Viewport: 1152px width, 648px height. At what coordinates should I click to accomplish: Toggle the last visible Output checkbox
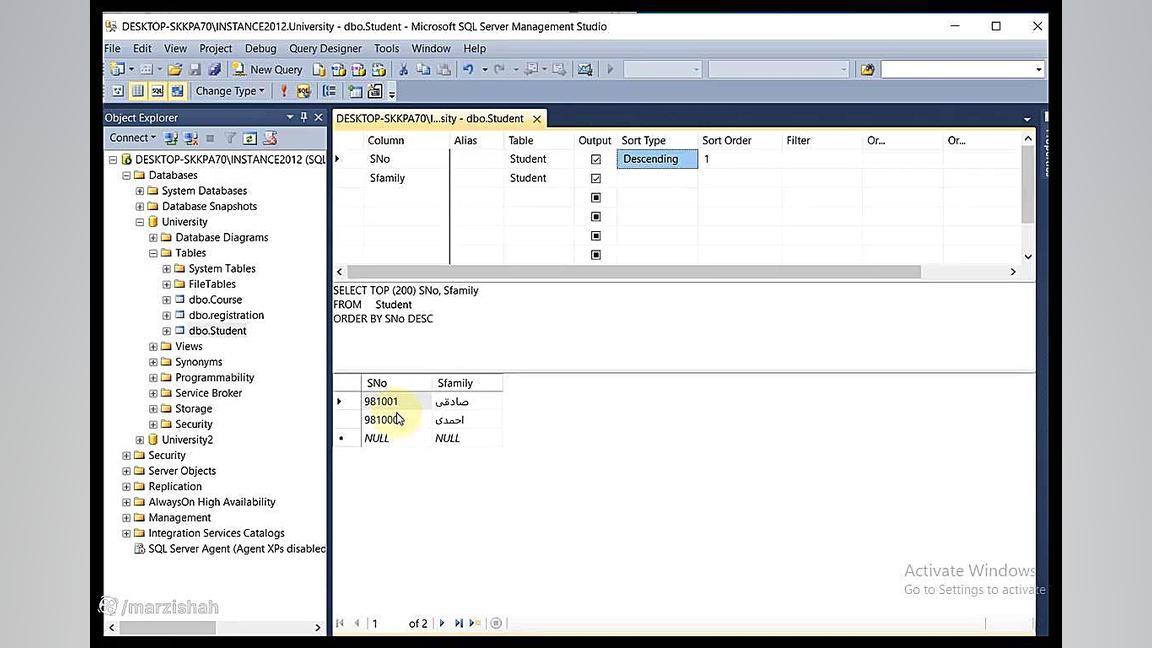click(596, 255)
